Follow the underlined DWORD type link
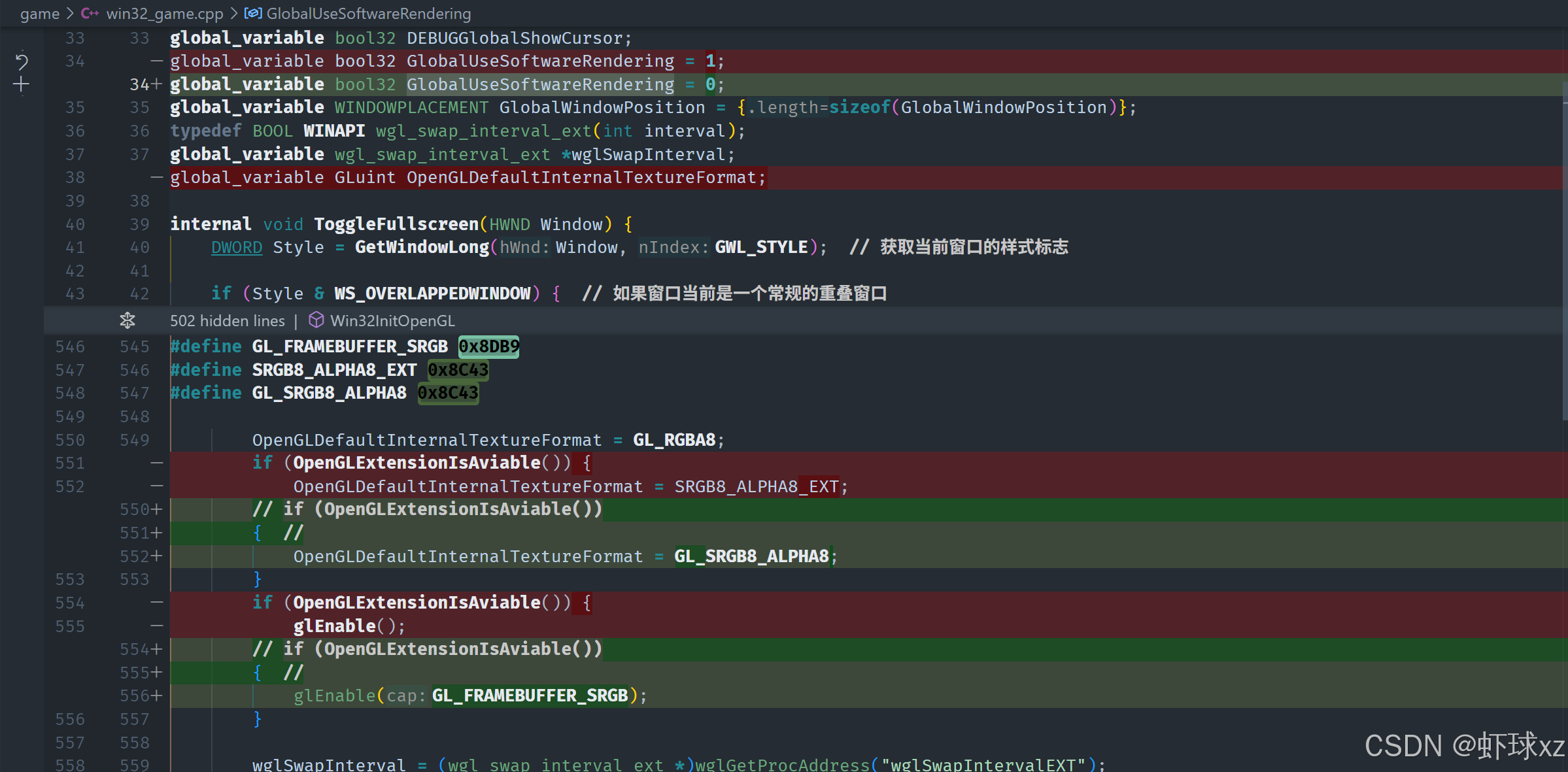The height and width of the screenshot is (772, 1568). pos(236,247)
